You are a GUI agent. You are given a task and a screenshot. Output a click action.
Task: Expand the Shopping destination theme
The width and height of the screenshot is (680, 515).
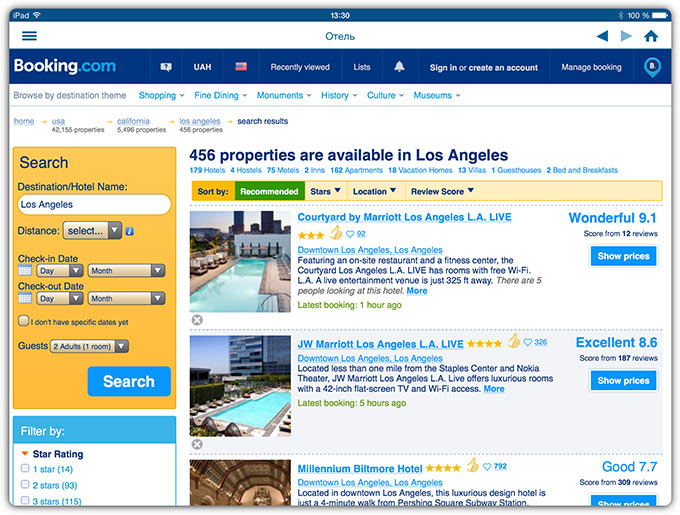pyautogui.click(x=161, y=95)
